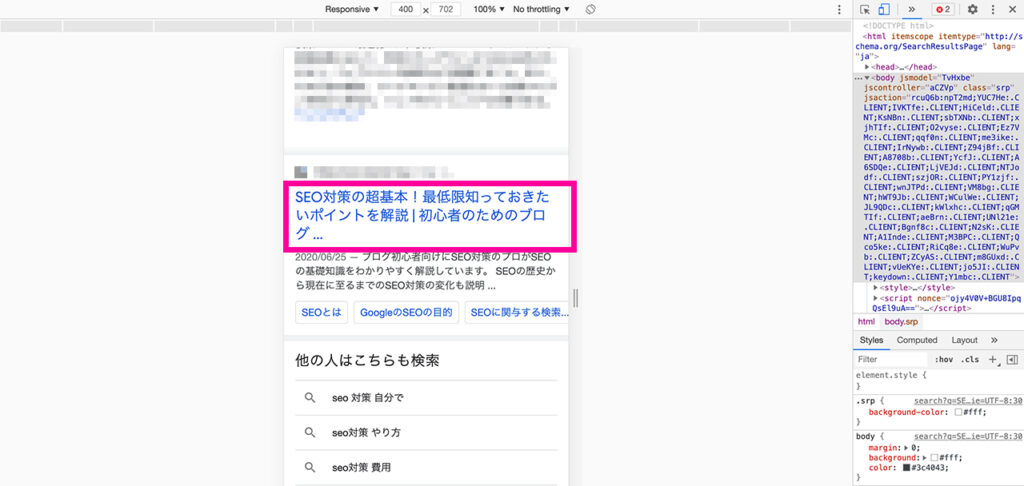Show more DevTools panels via double chevron
The width and height of the screenshot is (1024, 486).
tap(912, 9)
